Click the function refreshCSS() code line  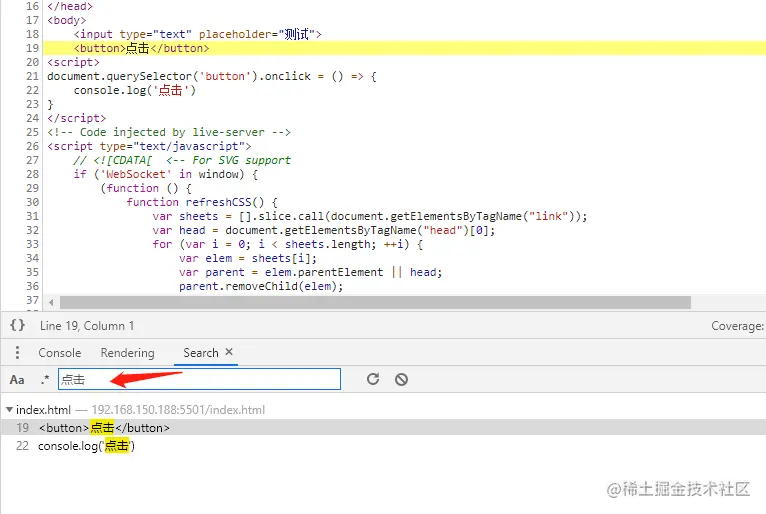pyautogui.click(x=202, y=202)
